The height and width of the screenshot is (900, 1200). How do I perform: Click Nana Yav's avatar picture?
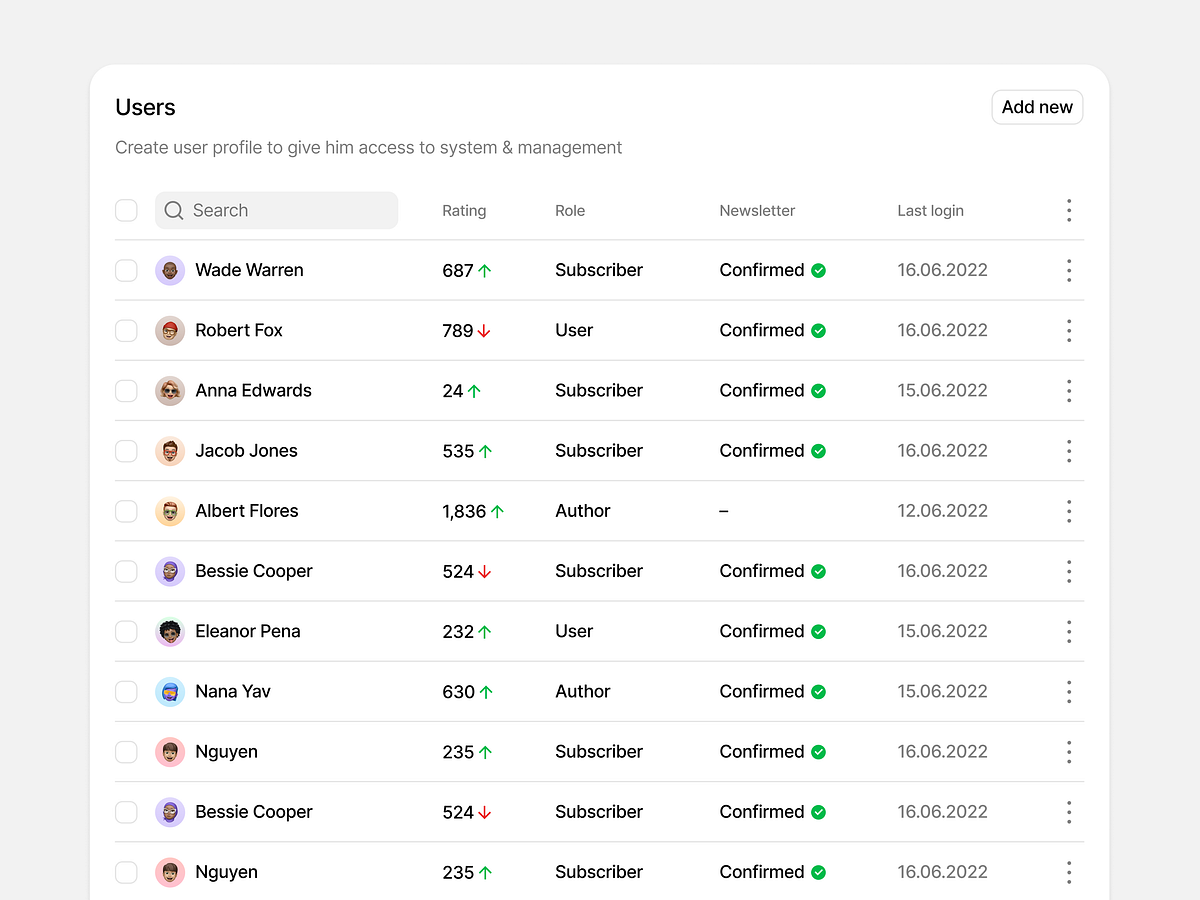pos(170,692)
